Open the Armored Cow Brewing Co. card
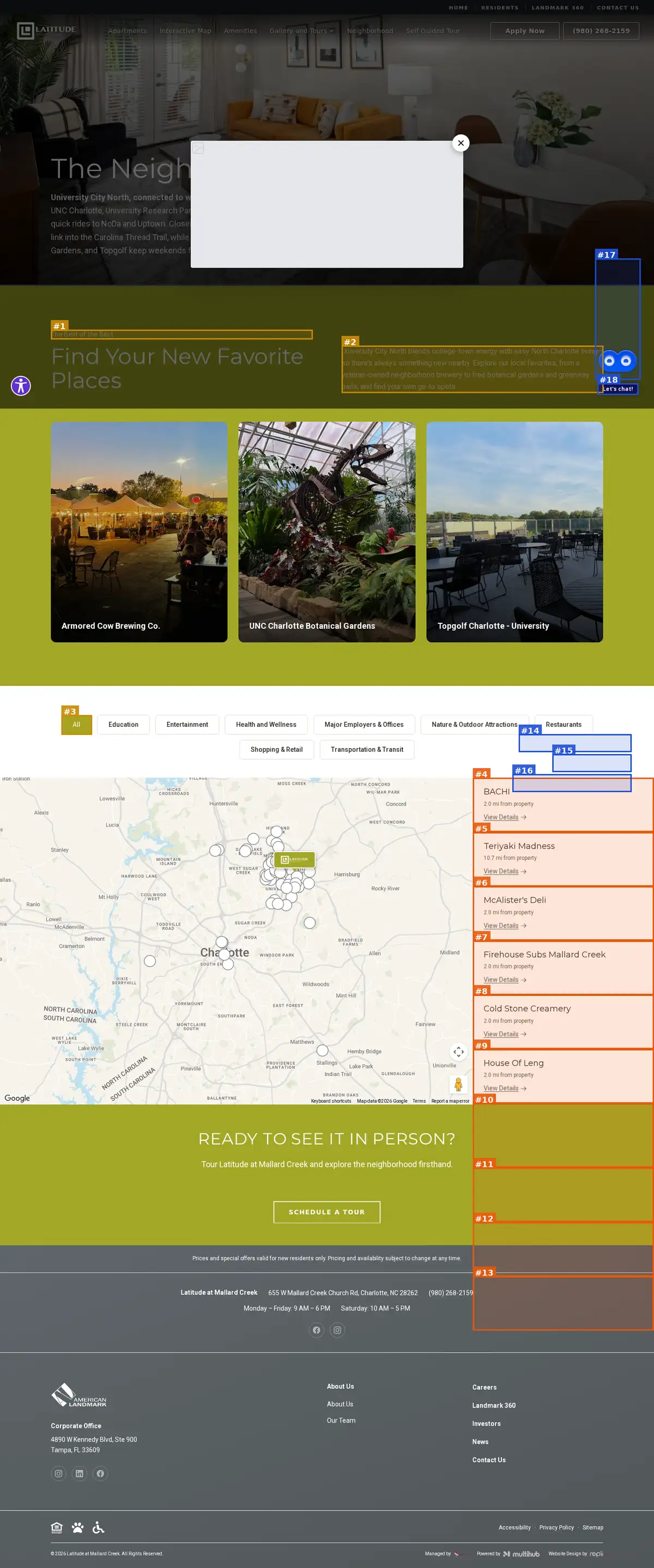Viewport: 654px width, 1568px height. pyautogui.click(x=139, y=531)
